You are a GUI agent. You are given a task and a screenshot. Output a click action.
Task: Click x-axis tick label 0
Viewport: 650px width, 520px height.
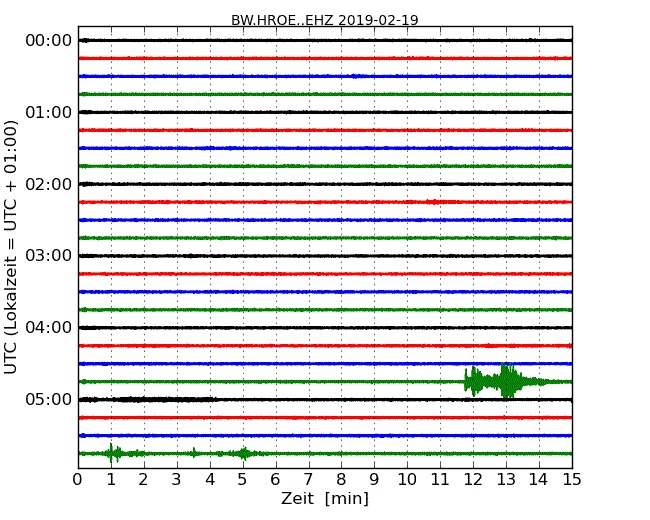pyautogui.click(x=78, y=480)
